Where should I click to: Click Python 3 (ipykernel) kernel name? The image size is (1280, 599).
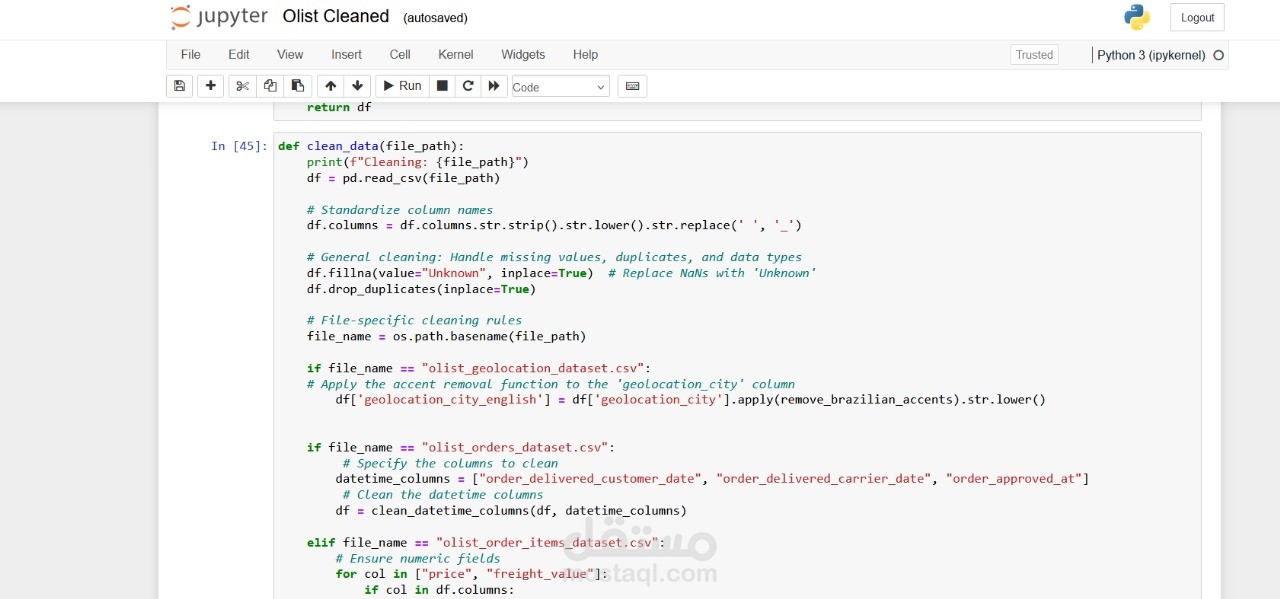pyautogui.click(x=1151, y=55)
